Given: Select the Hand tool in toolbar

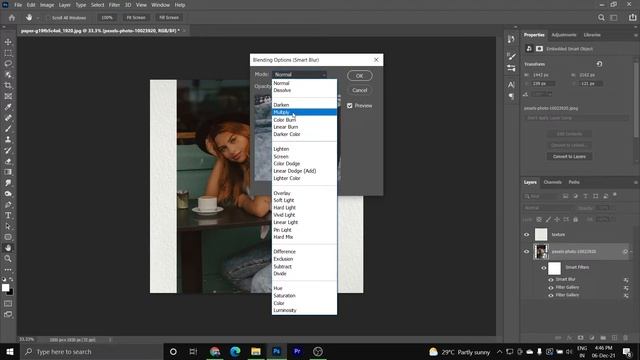Looking at the screenshot, I should 8,248.
